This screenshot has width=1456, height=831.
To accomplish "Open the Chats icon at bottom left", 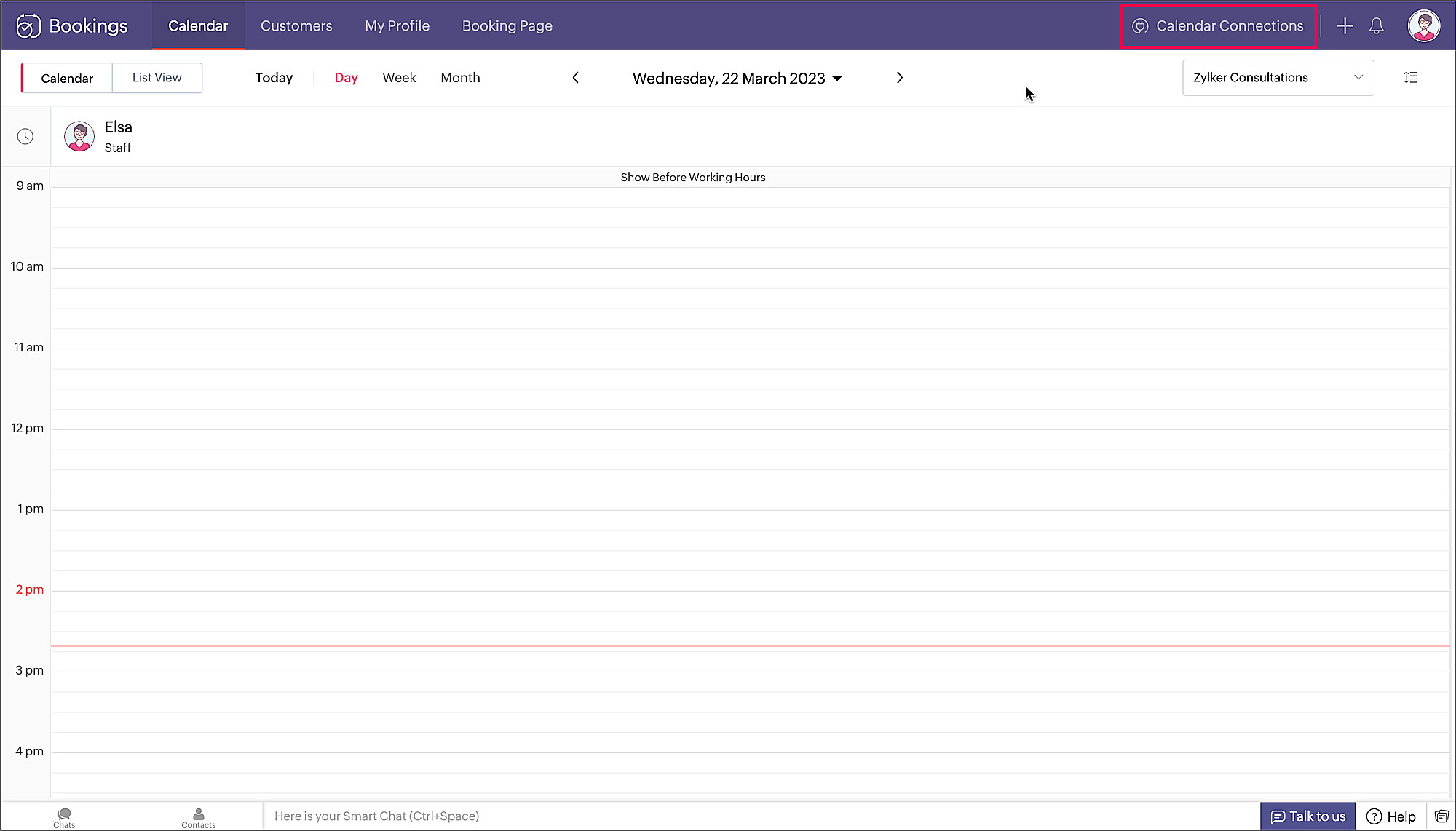I will pyautogui.click(x=64, y=817).
